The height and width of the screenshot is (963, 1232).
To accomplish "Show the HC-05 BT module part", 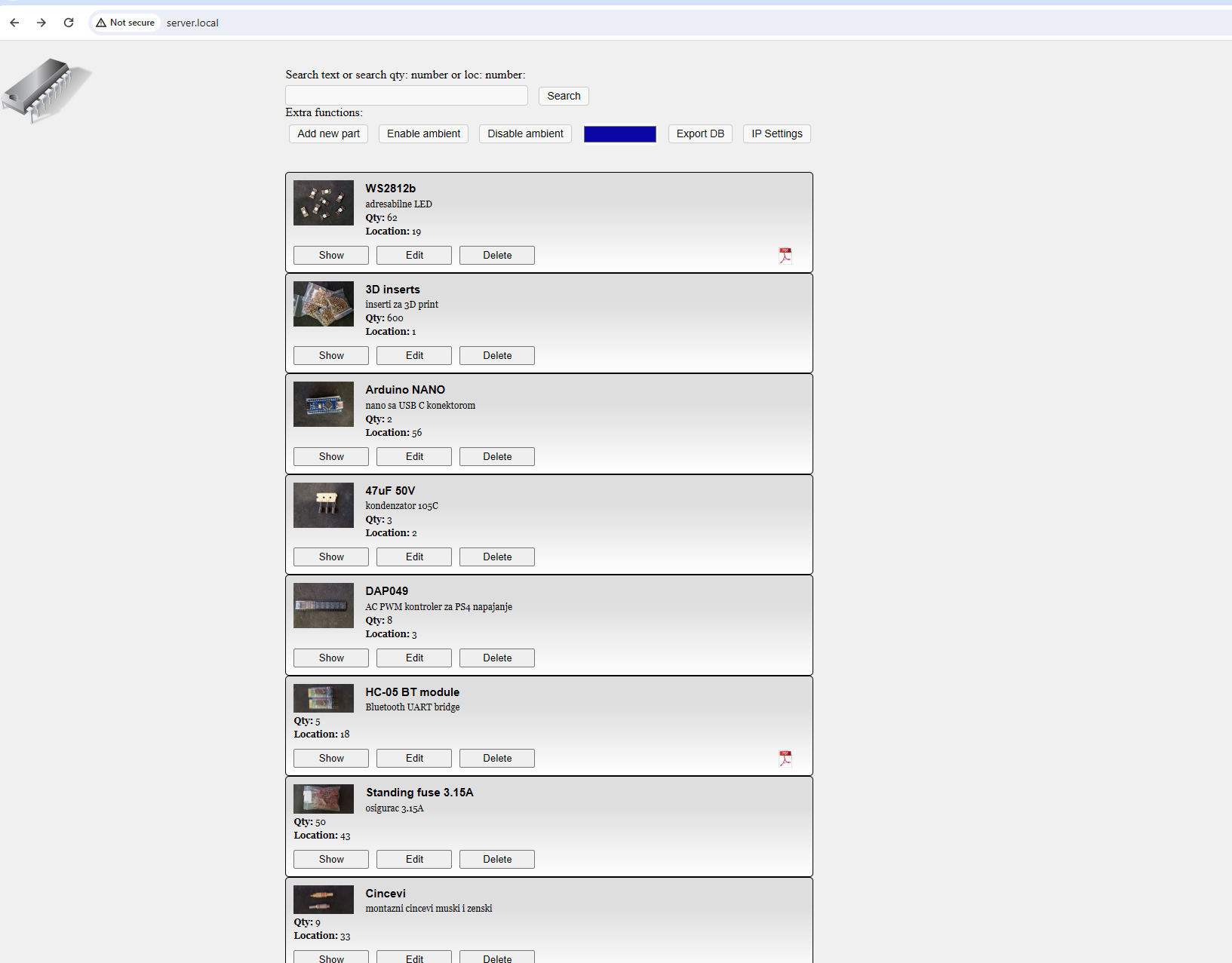I will [x=331, y=758].
